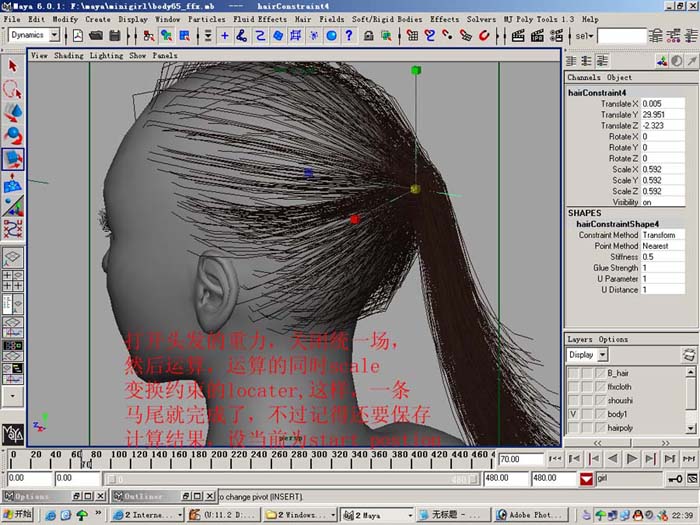Toggle highlight selection mode icon
The width and height of the screenshot is (700, 525).
386,36
